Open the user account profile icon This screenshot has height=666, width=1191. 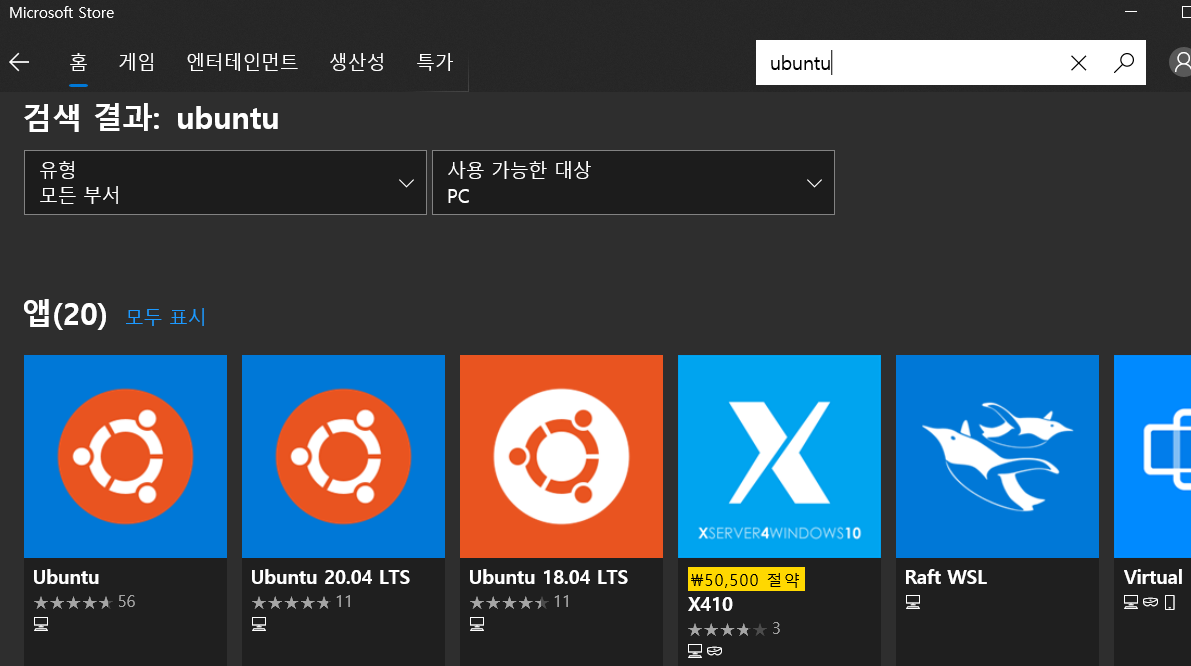[1180, 62]
